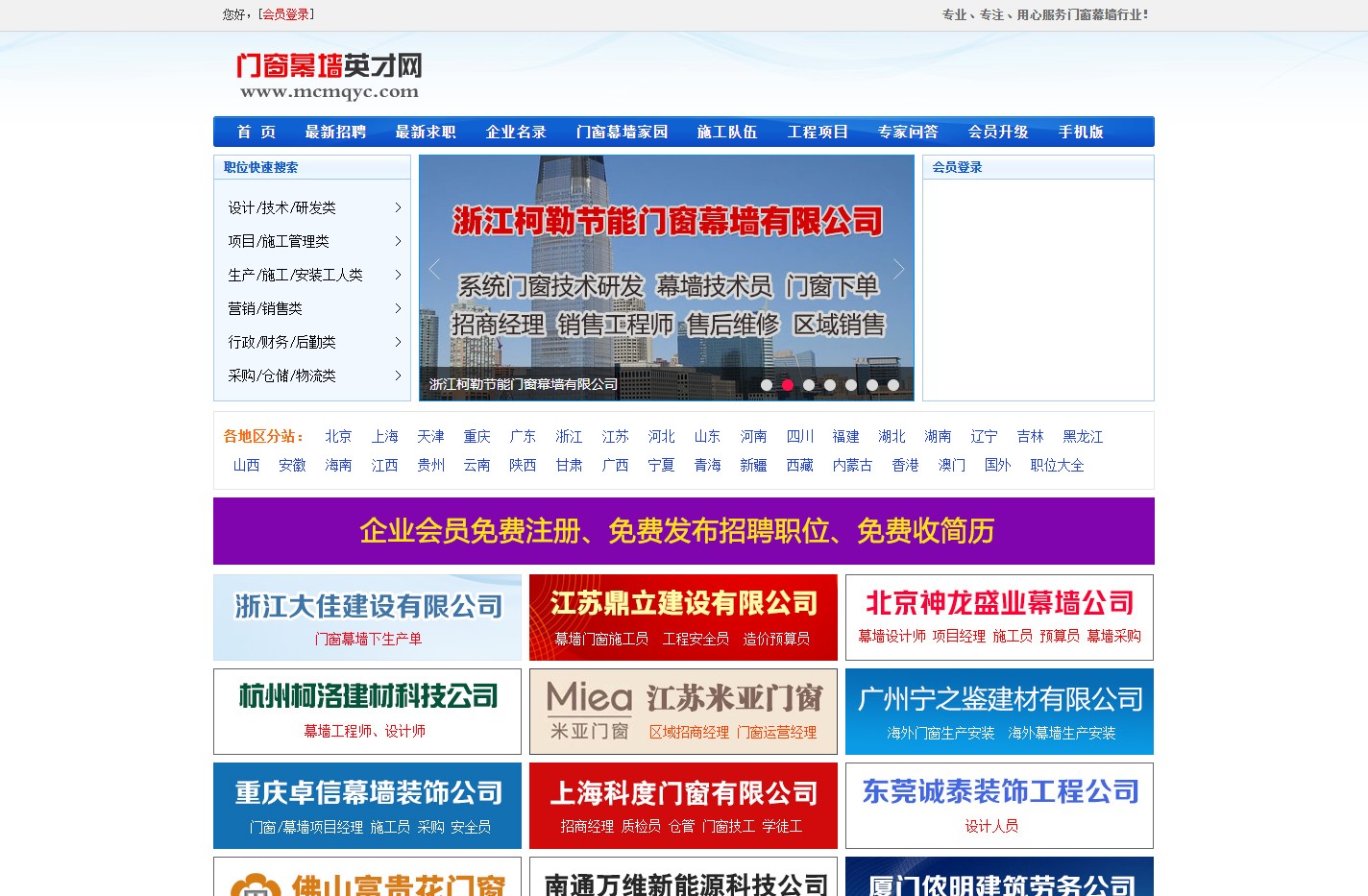The height and width of the screenshot is (896, 1368).
Task: Click the 会员登录 link at top
Action: pos(286,14)
